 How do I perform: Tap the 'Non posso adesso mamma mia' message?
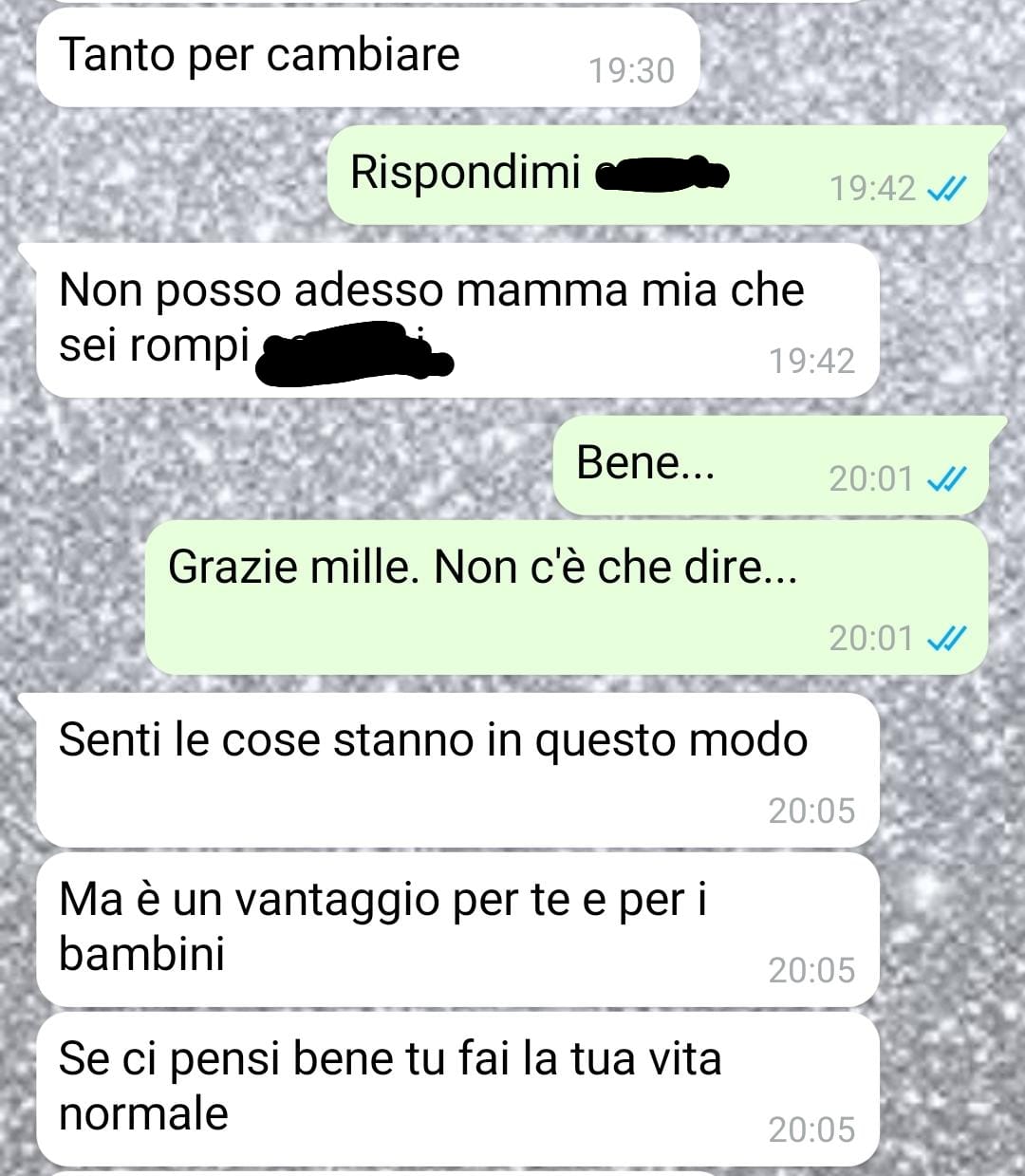click(x=457, y=321)
